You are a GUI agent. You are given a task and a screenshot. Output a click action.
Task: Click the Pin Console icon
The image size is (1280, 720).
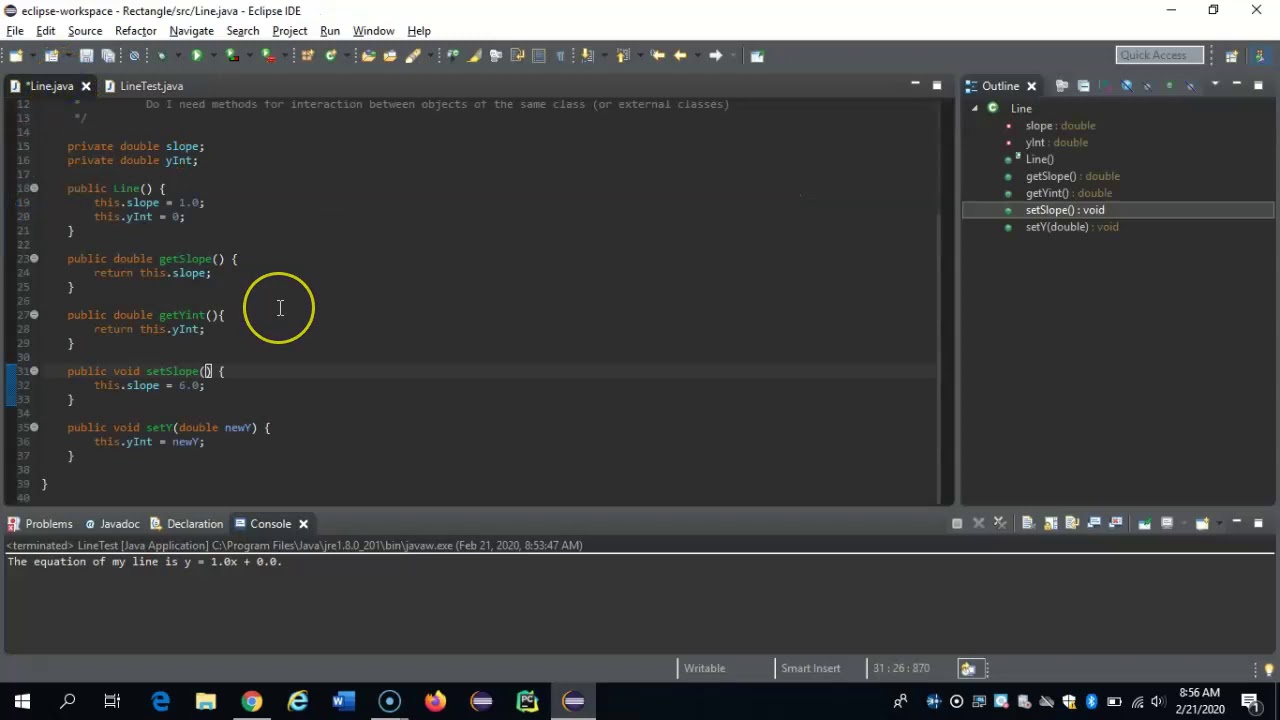coord(1144,523)
